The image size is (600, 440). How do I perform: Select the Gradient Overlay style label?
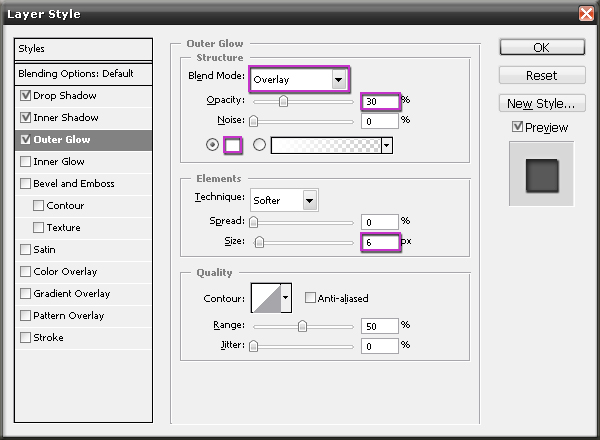click(72, 293)
